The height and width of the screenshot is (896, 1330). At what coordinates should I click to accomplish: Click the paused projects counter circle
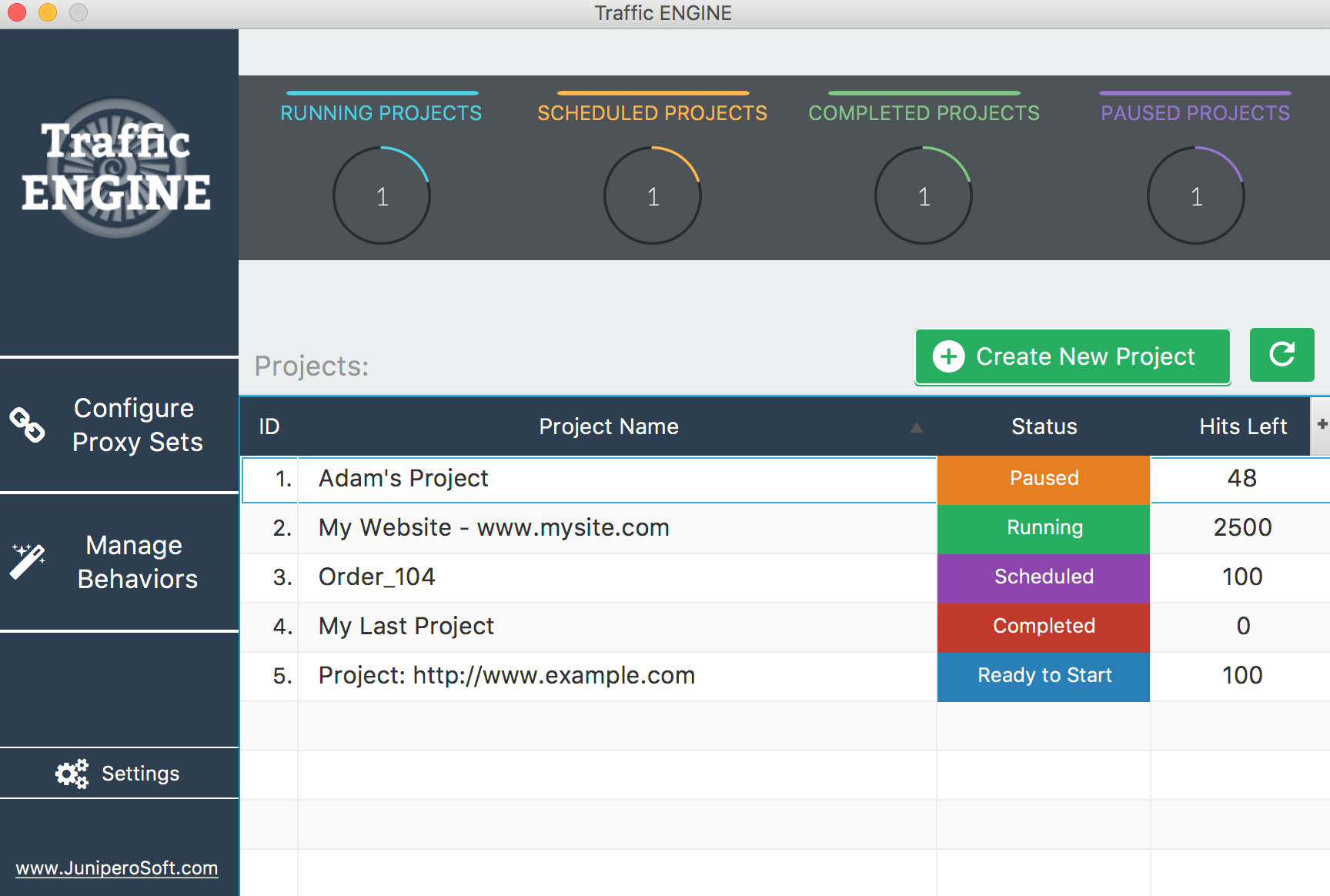1195,196
